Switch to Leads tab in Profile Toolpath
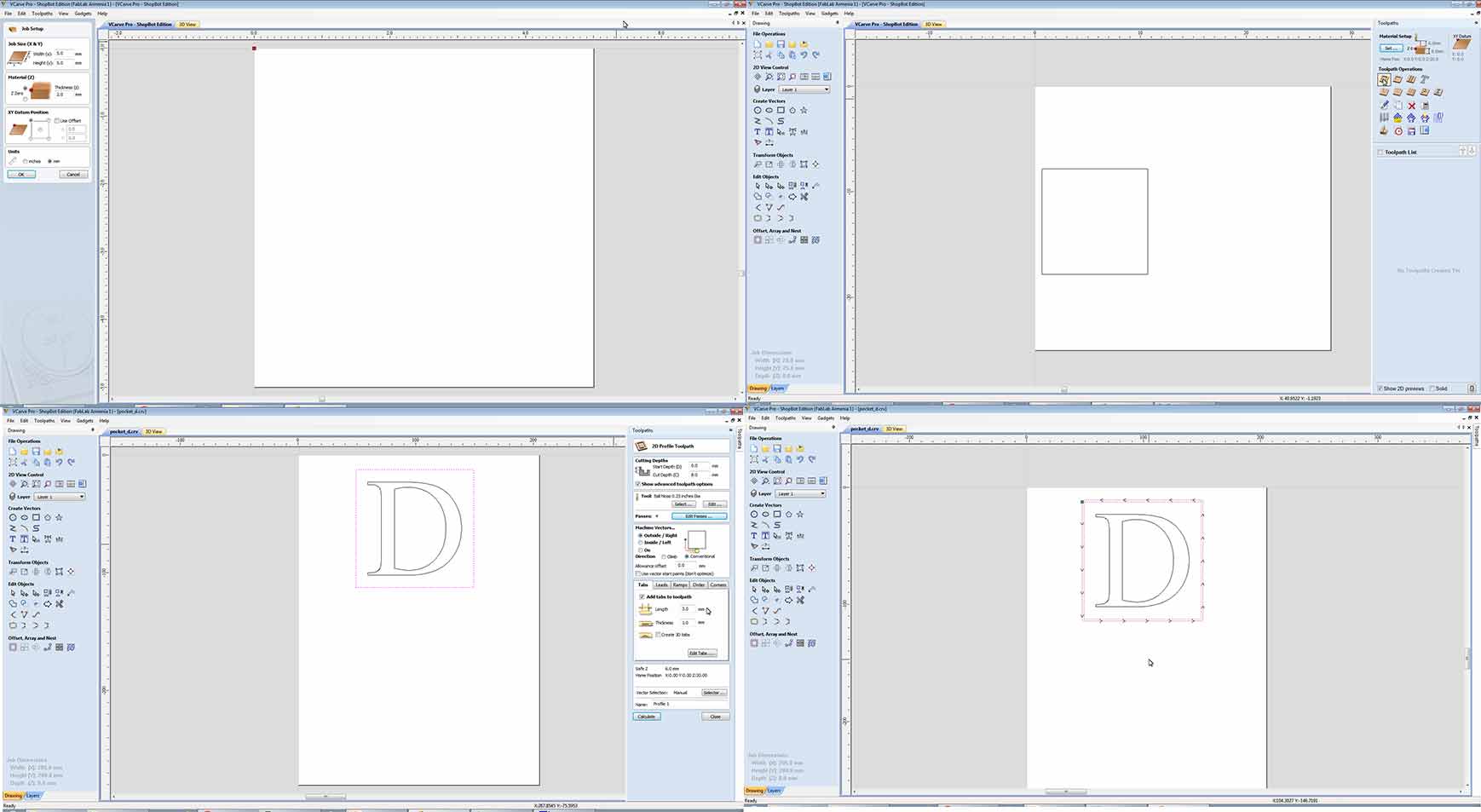The image size is (1481, 812). 661,585
